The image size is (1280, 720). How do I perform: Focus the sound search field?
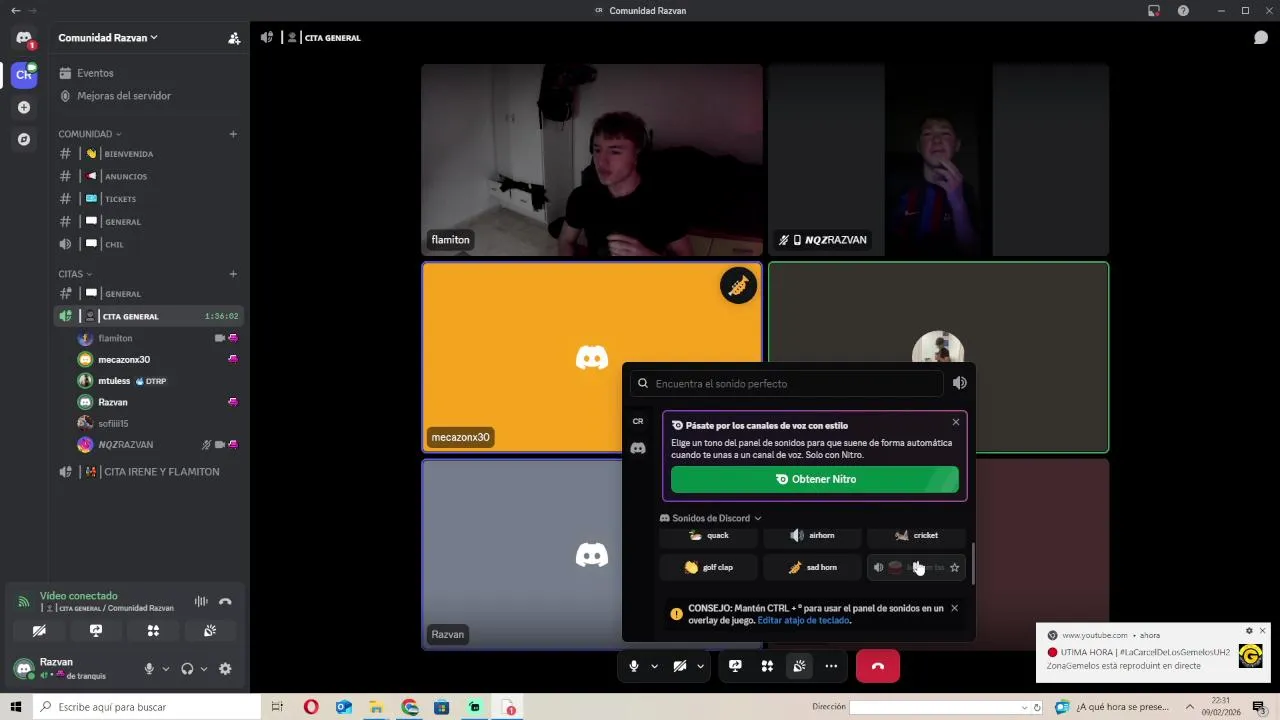point(787,383)
